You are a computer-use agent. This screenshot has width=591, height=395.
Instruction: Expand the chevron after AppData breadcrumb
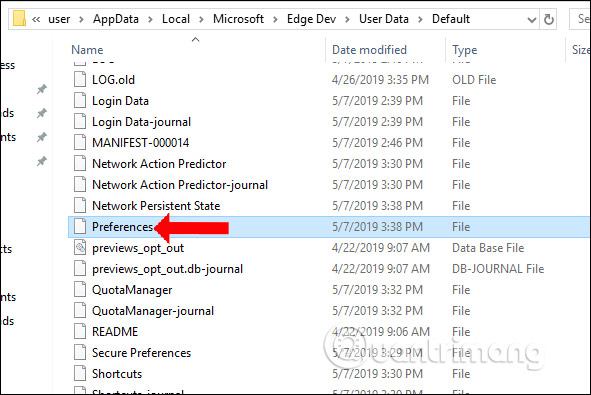point(150,19)
